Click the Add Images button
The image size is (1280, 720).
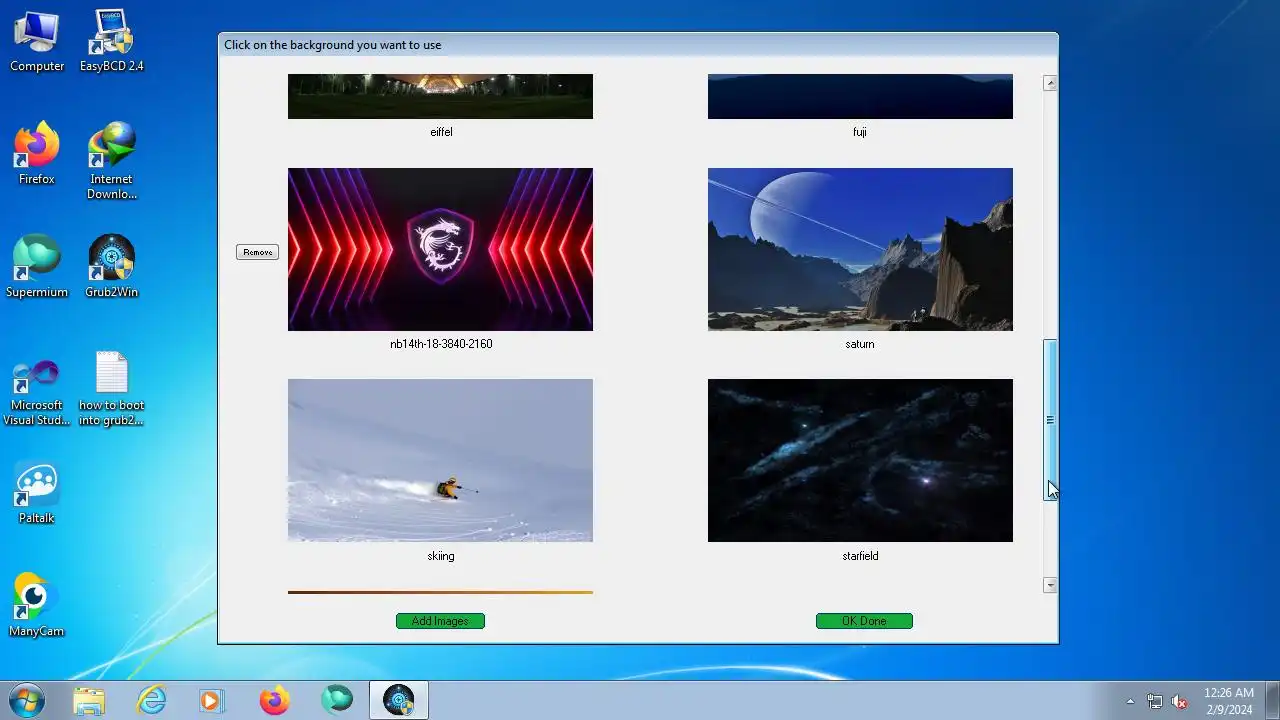[440, 621]
